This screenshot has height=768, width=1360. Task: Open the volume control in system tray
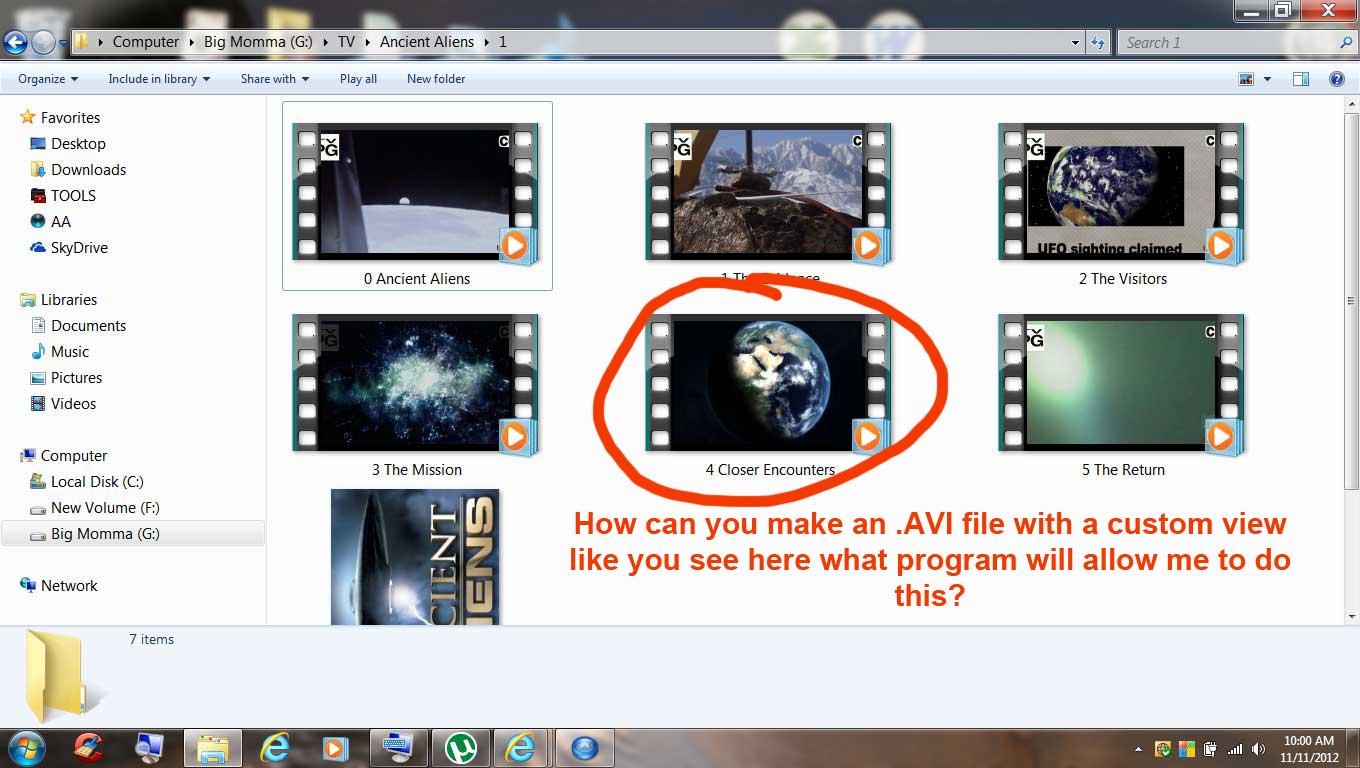[x=1258, y=748]
